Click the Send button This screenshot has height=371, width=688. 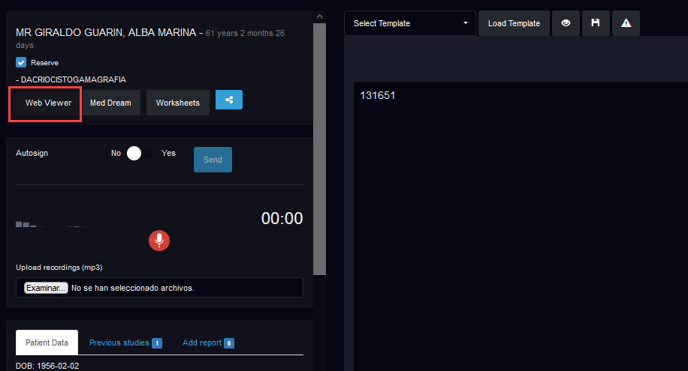click(x=213, y=160)
